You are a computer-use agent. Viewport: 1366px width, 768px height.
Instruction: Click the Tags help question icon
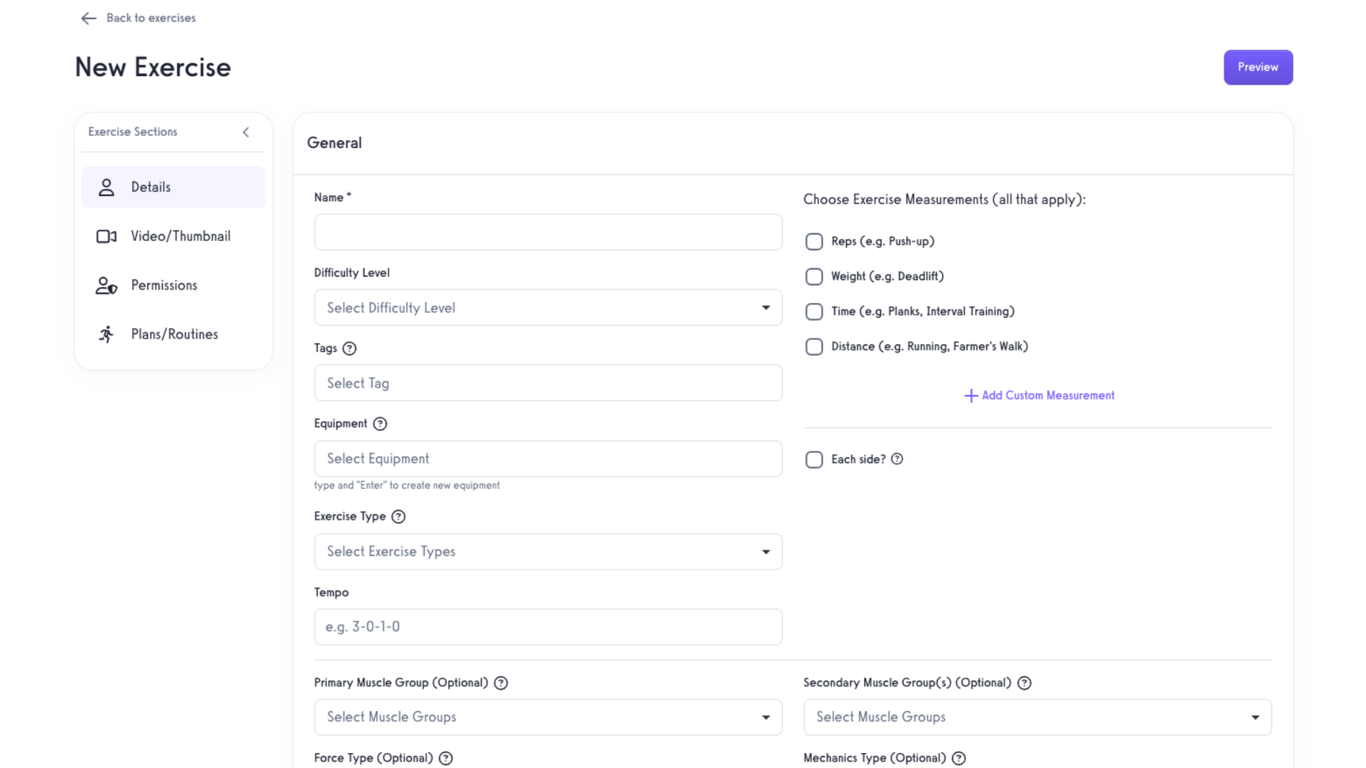pyautogui.click(x=349, y=349)
